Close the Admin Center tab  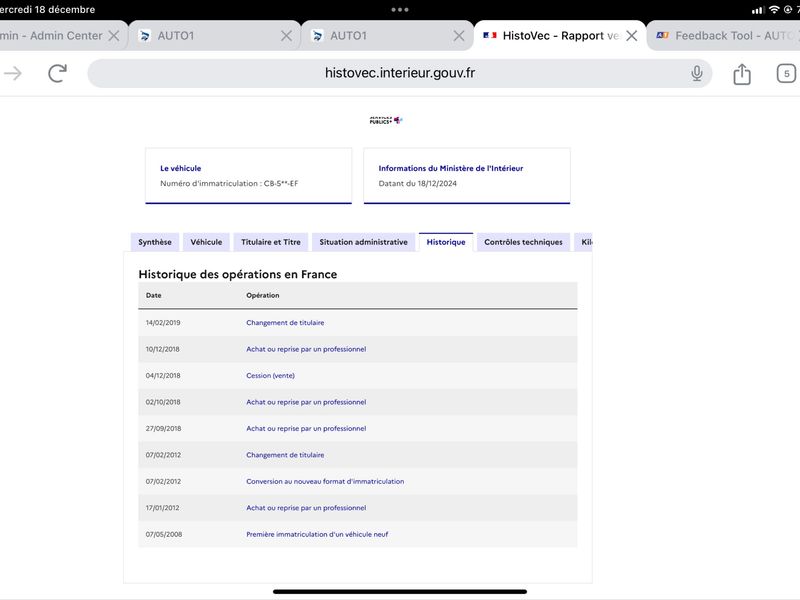pyautogui.click(x=114, y=36)
